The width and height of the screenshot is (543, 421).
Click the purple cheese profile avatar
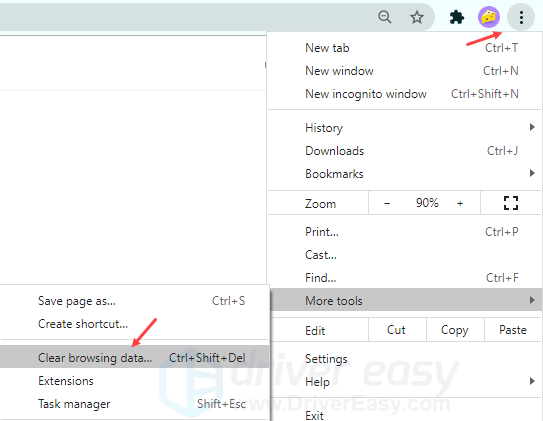coord(489,17)
